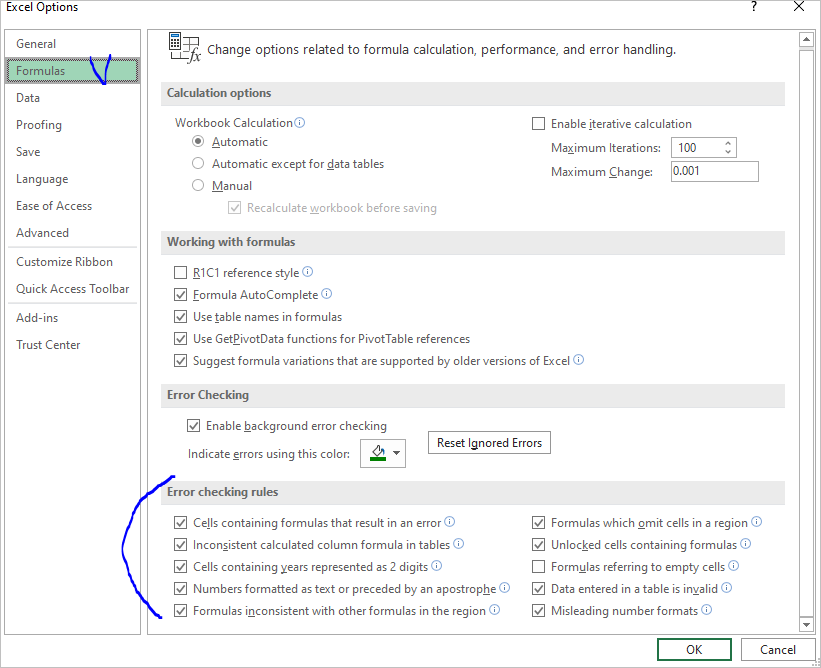This screenshot has height=668, width=821.
Task: Click info icon for unlocked cells containing formulas
Action: click(x=746, y=544)
